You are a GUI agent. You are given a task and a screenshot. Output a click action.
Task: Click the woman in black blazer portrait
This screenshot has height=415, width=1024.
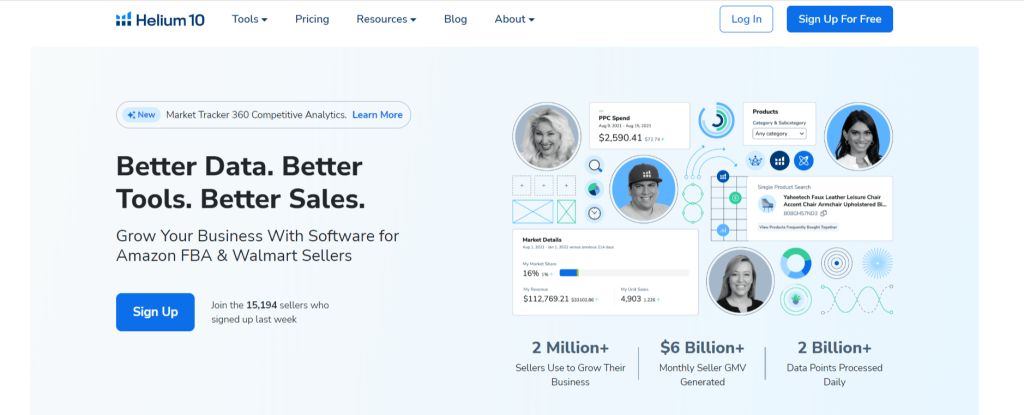[x=740, y=281]
